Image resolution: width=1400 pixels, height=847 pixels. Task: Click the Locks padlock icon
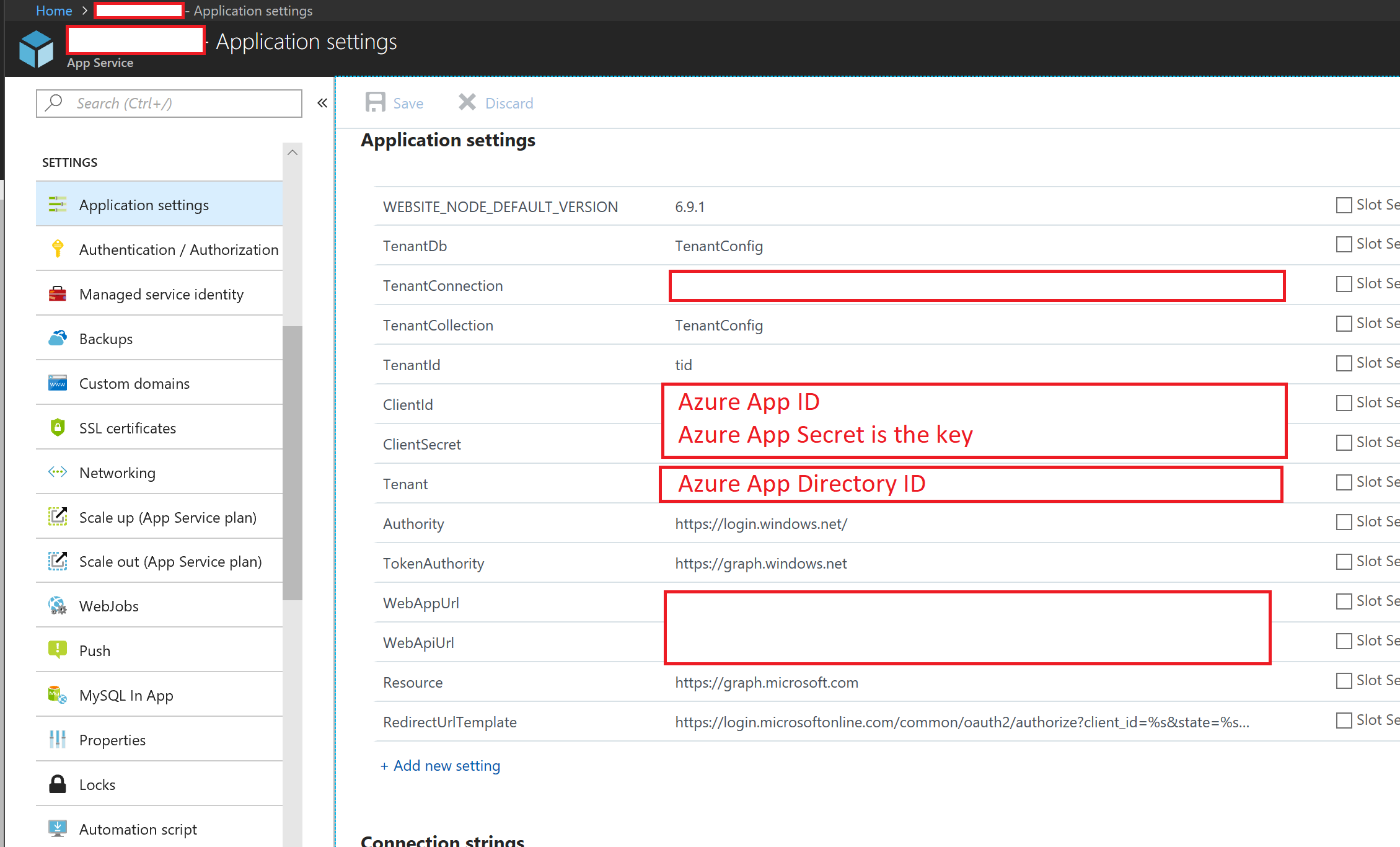pyautogui.click(x=58, y=784)
